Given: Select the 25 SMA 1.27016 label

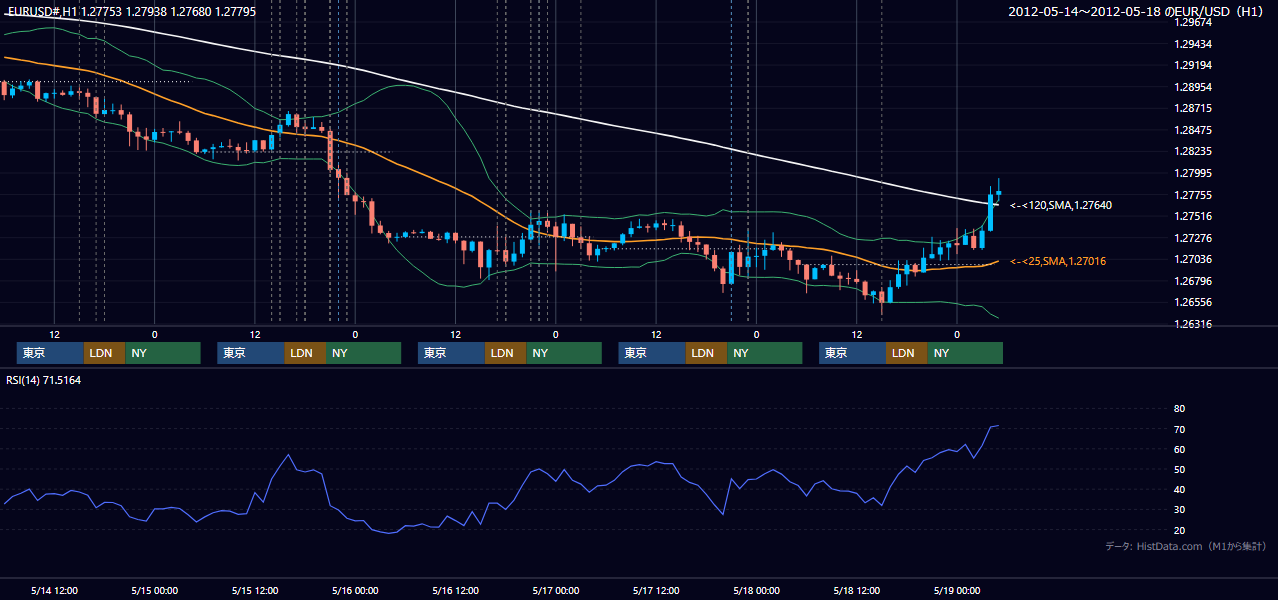Looking at the screenshot, I should tap(1058, 261).
